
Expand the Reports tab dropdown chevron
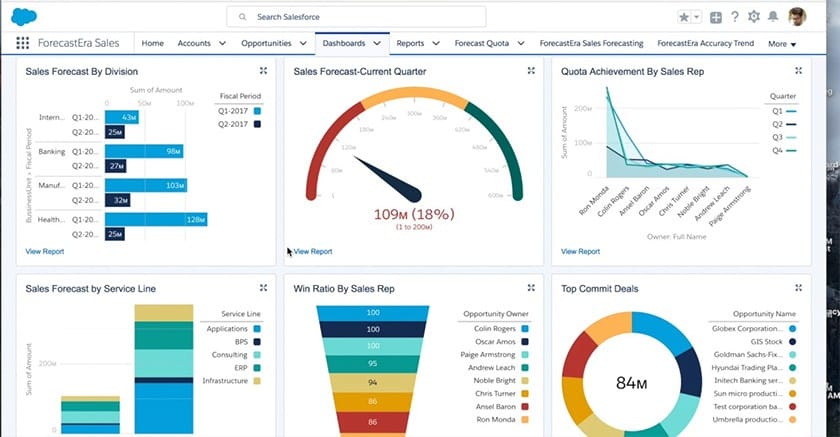point(436,43)
